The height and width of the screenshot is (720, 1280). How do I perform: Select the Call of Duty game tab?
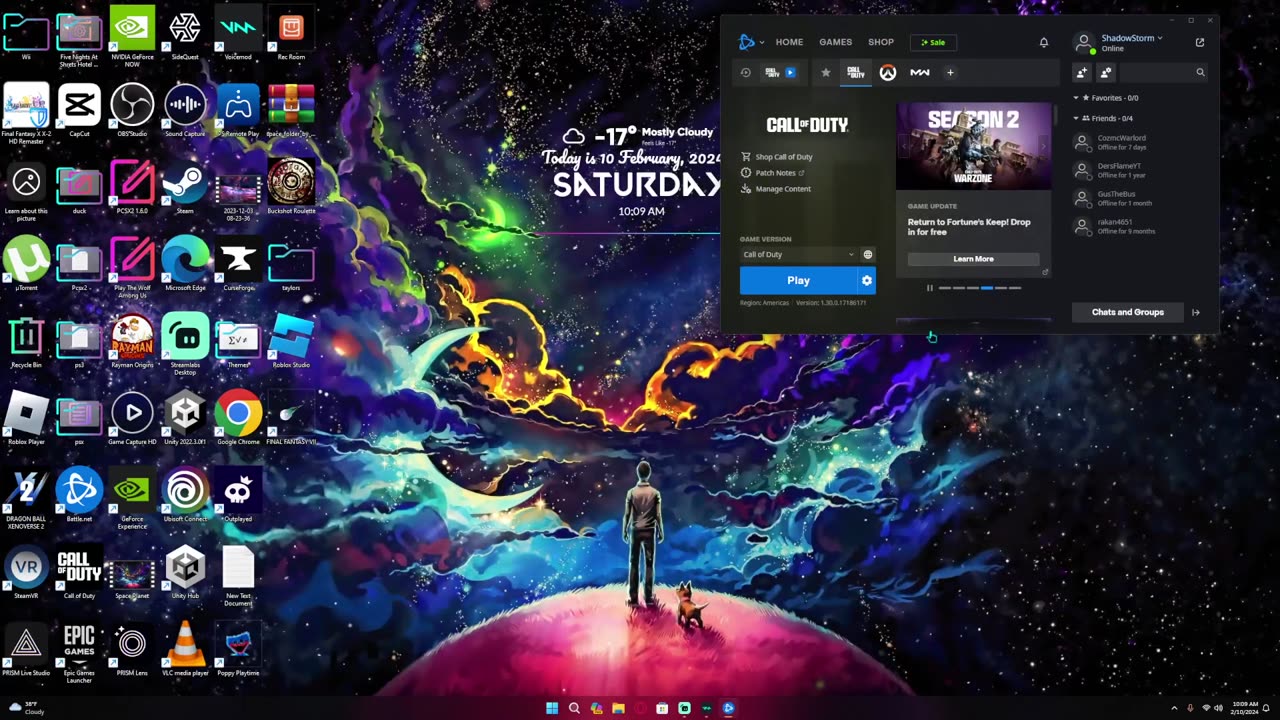point(855,72)
